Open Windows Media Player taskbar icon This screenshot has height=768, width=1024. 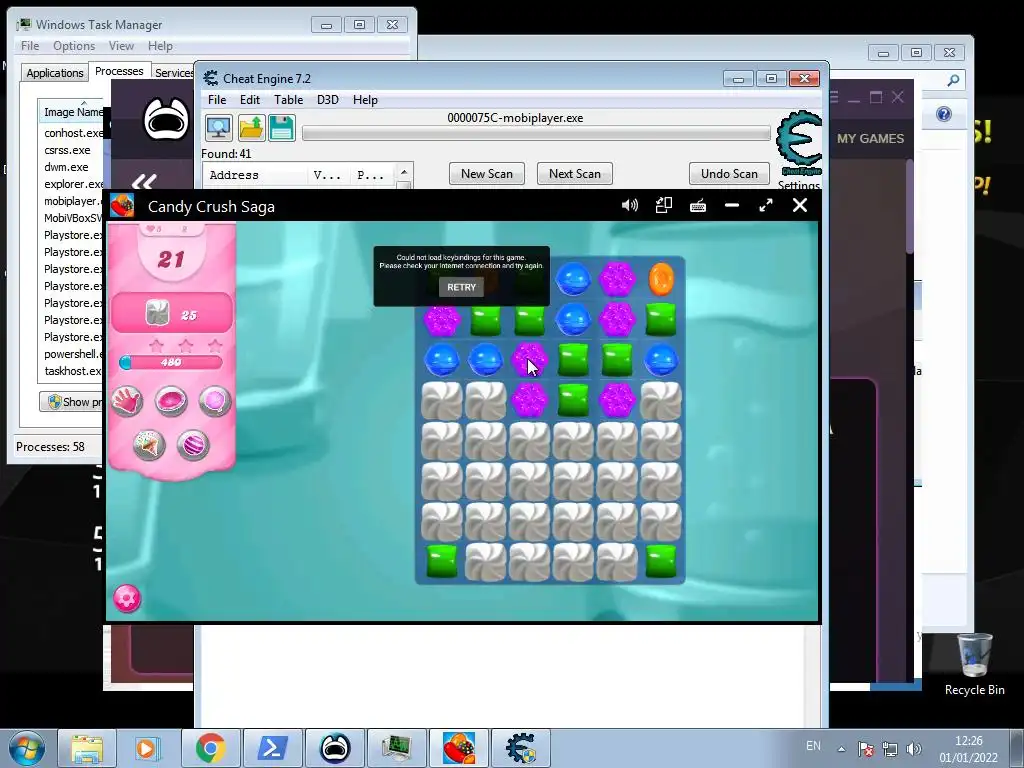pos(148,748)
